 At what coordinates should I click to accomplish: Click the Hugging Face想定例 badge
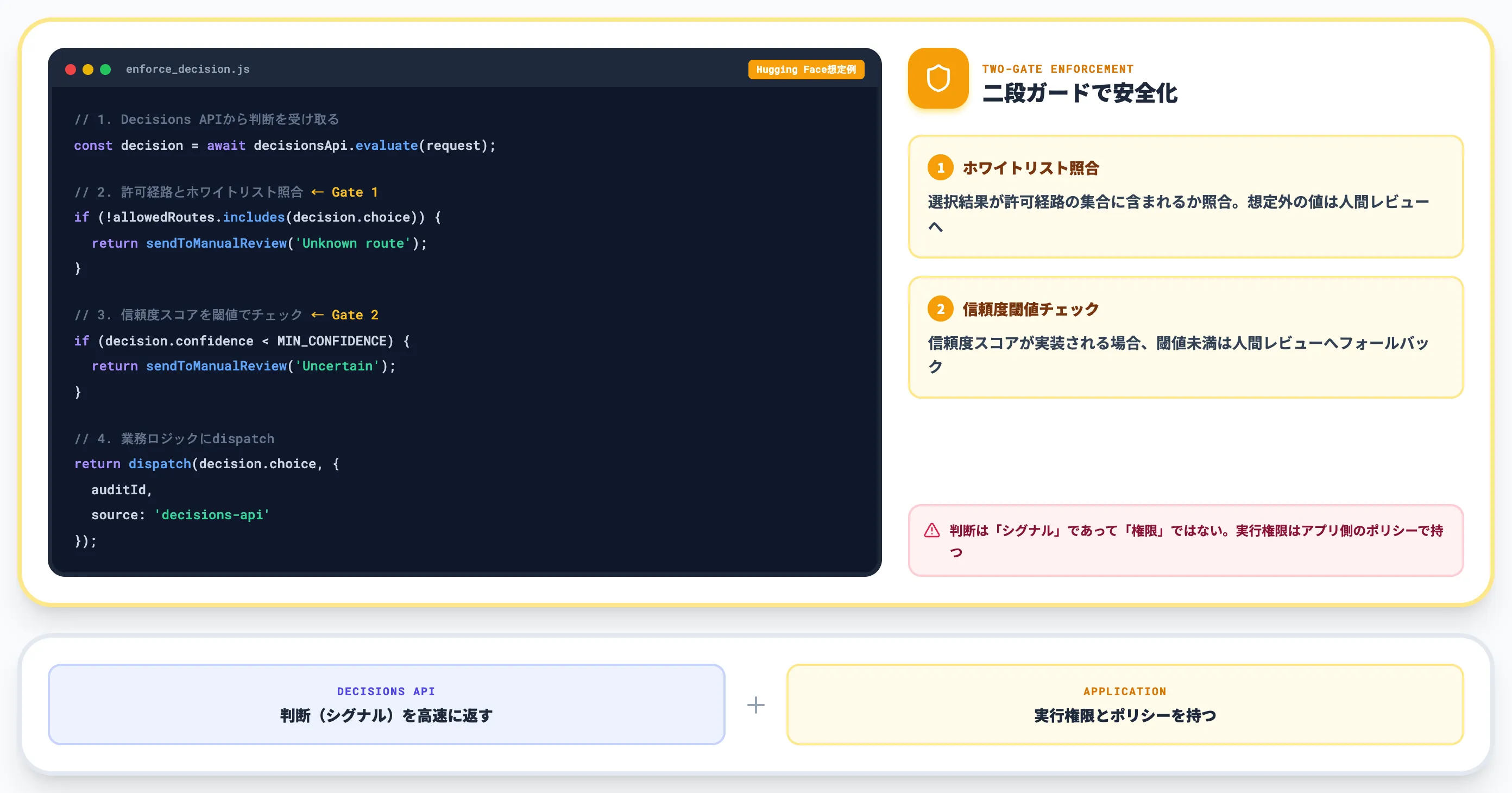point(806,70)
